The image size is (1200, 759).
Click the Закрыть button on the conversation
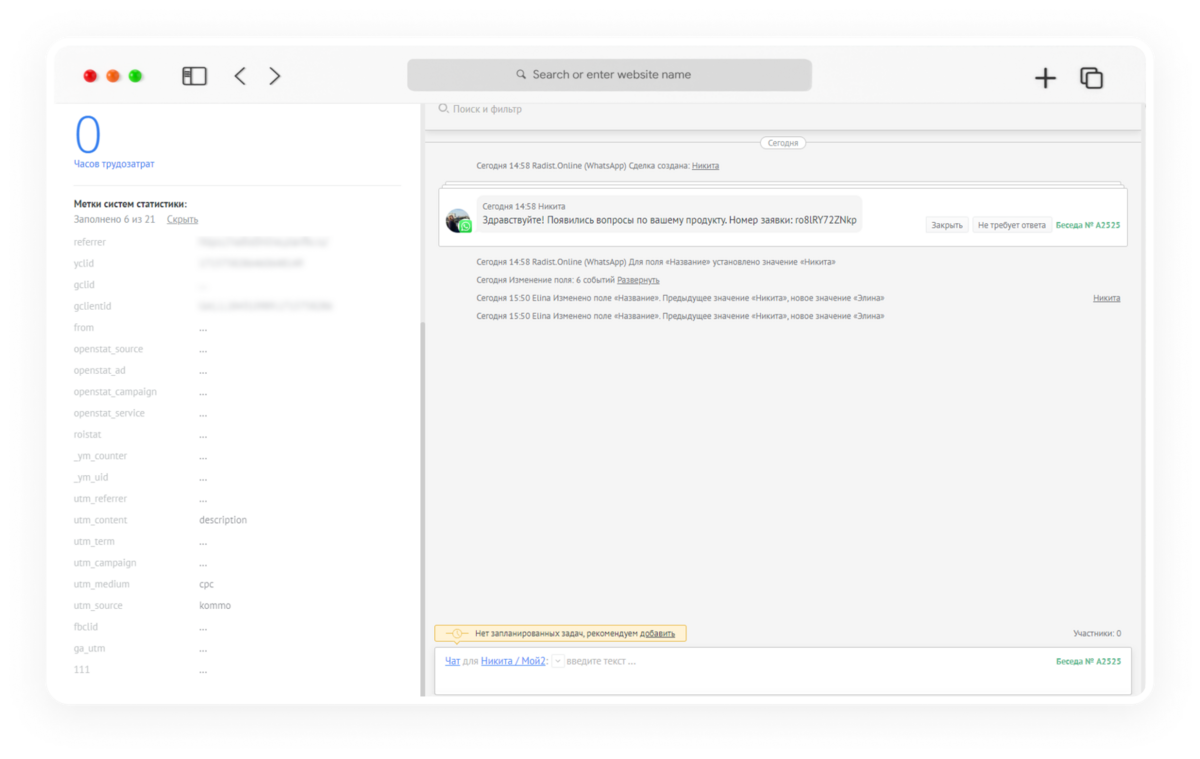[x=947, y=225]
